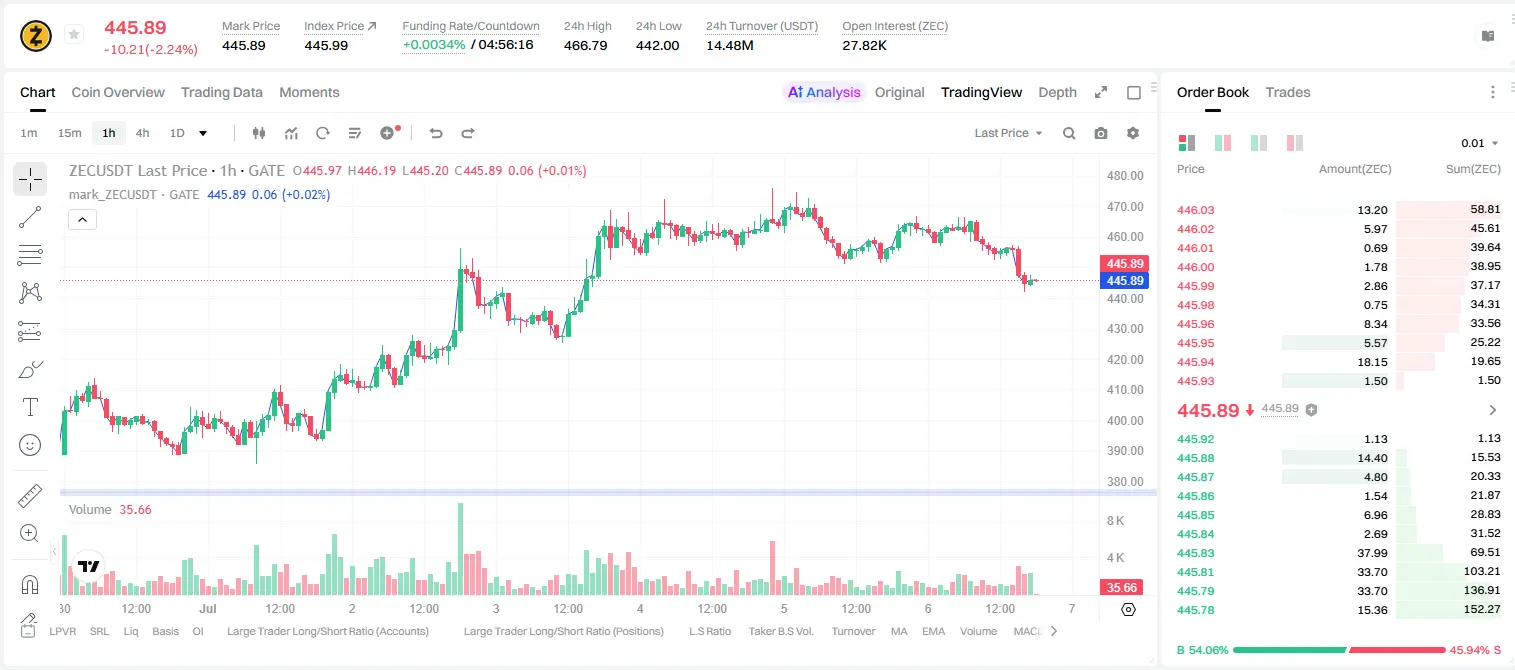1515x670 pixels.
Task: Open chart settings gear icon
Action: pos(1133,133)
